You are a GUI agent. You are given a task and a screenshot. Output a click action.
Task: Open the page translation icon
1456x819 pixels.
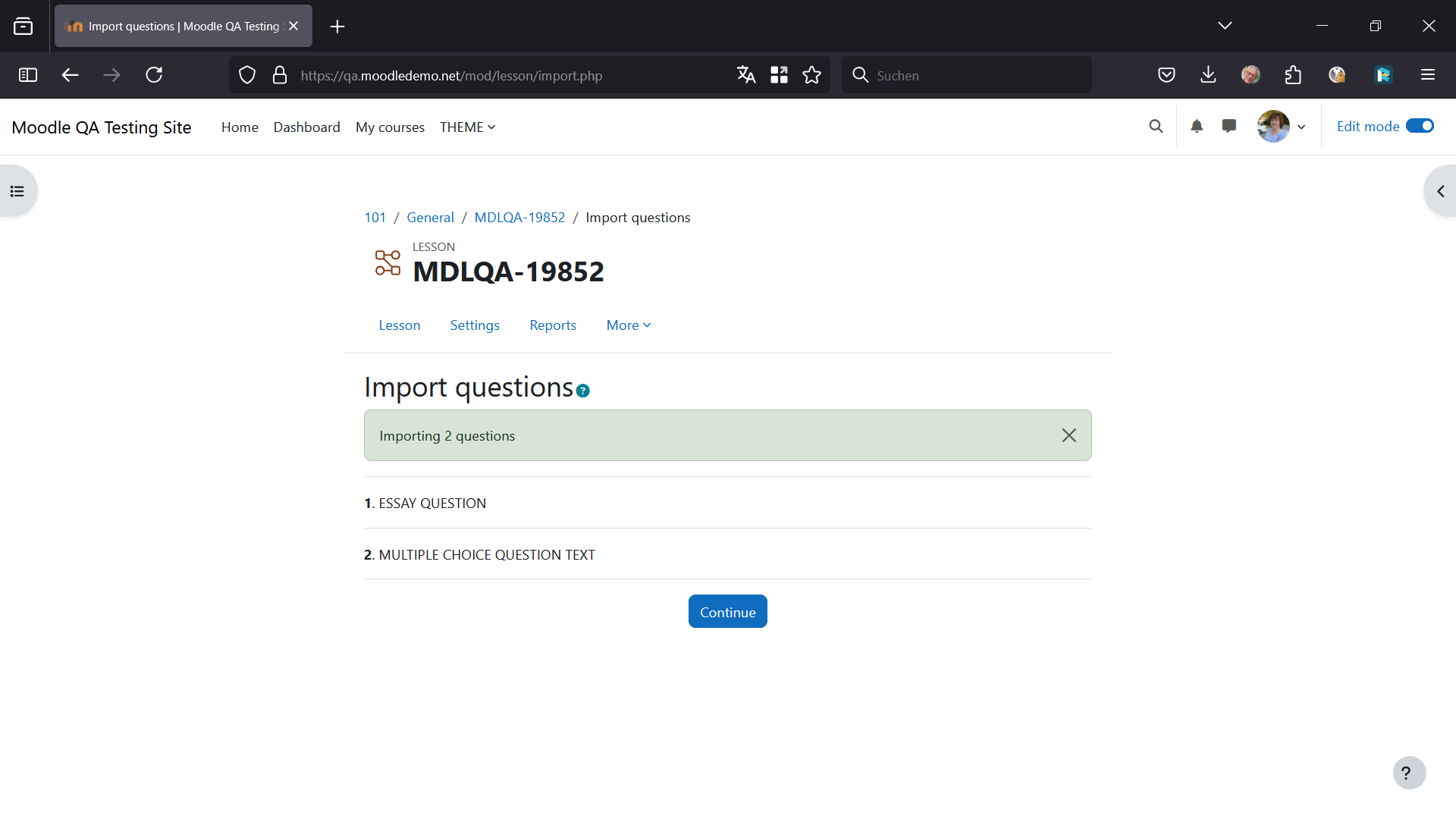click(x=746, y=75)
